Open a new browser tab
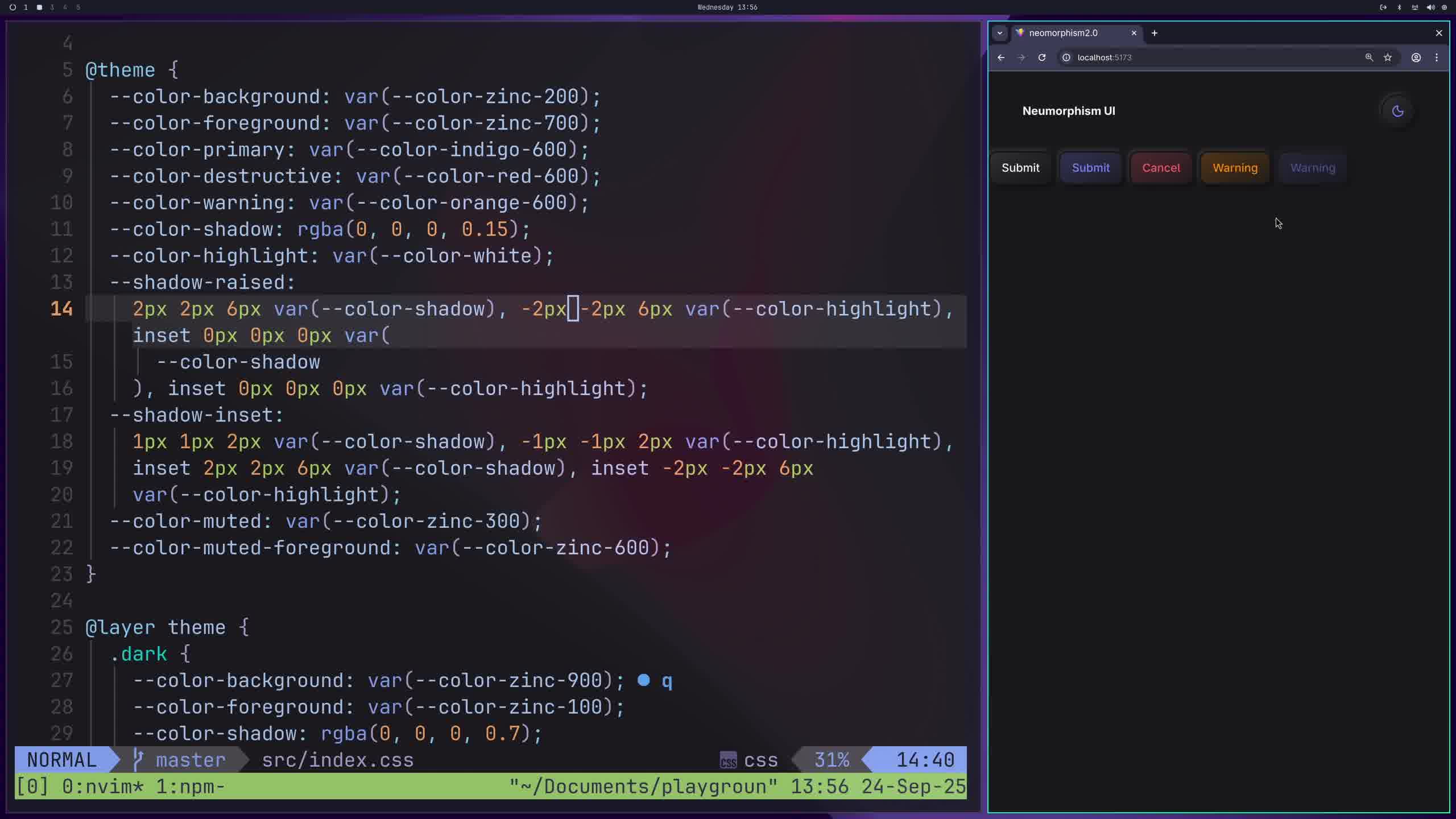This screenshot has width=1456, height=819. click(x=1155, y=33)
